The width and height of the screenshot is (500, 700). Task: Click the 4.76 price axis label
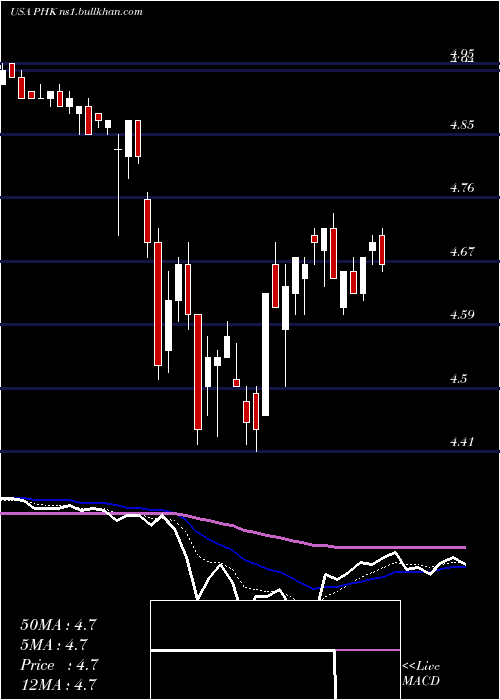pyautogui.click(x=462, y=188)
